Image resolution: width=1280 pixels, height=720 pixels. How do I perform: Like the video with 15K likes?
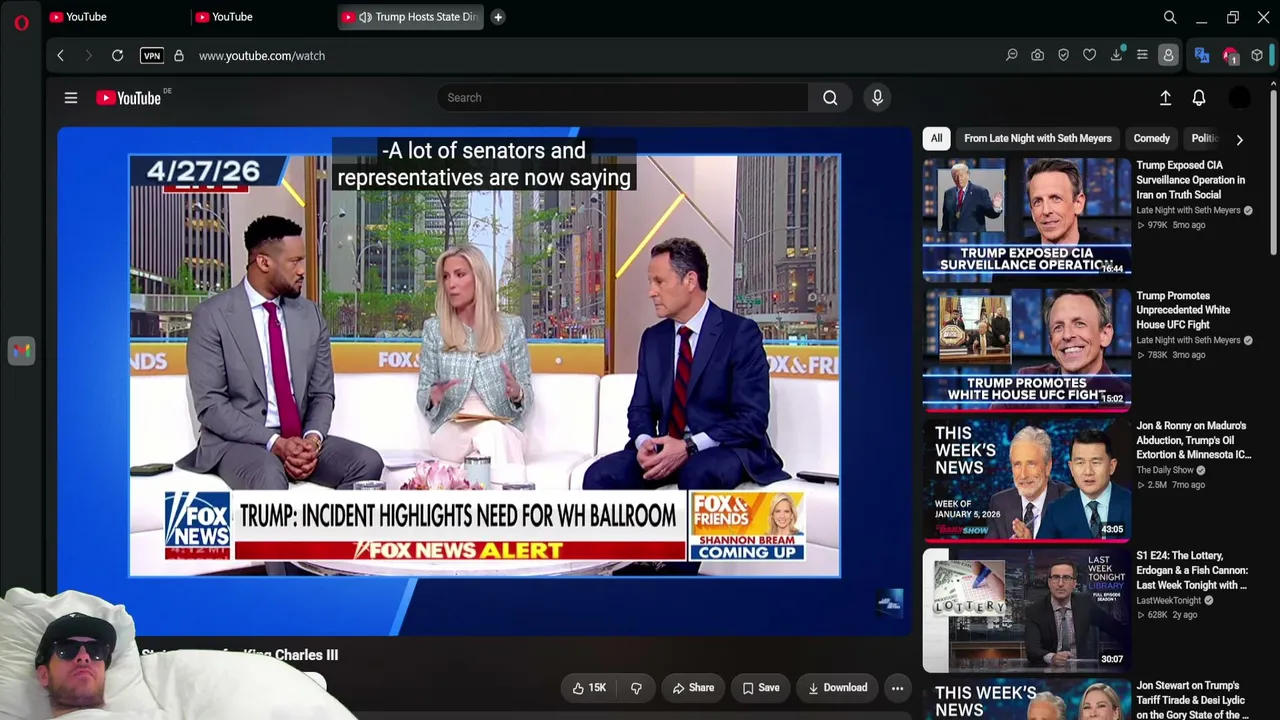[588, 688]
